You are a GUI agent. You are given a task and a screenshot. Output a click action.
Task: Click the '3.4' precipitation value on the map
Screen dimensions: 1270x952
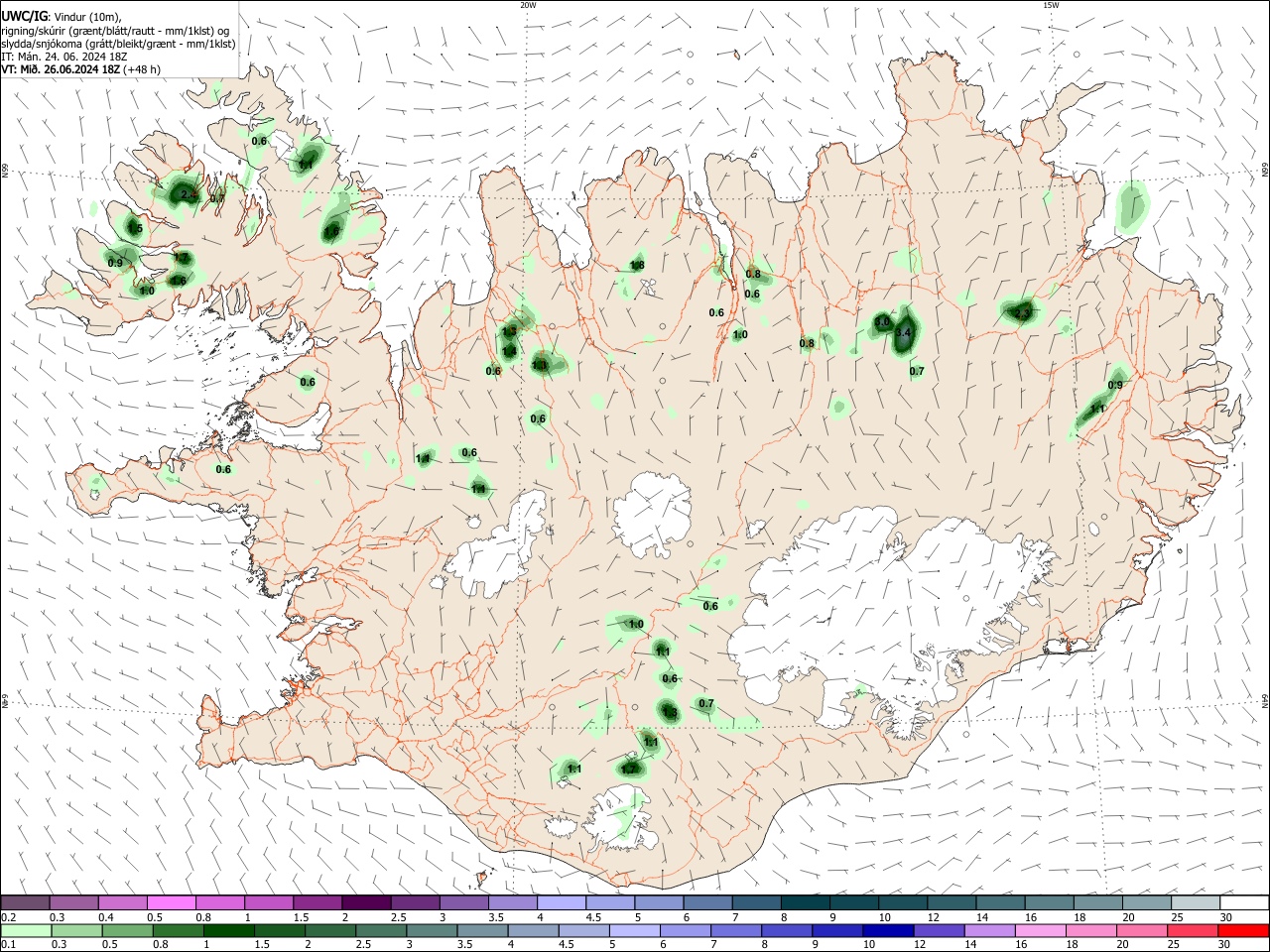pyautogui.click(x=903, y=334)
